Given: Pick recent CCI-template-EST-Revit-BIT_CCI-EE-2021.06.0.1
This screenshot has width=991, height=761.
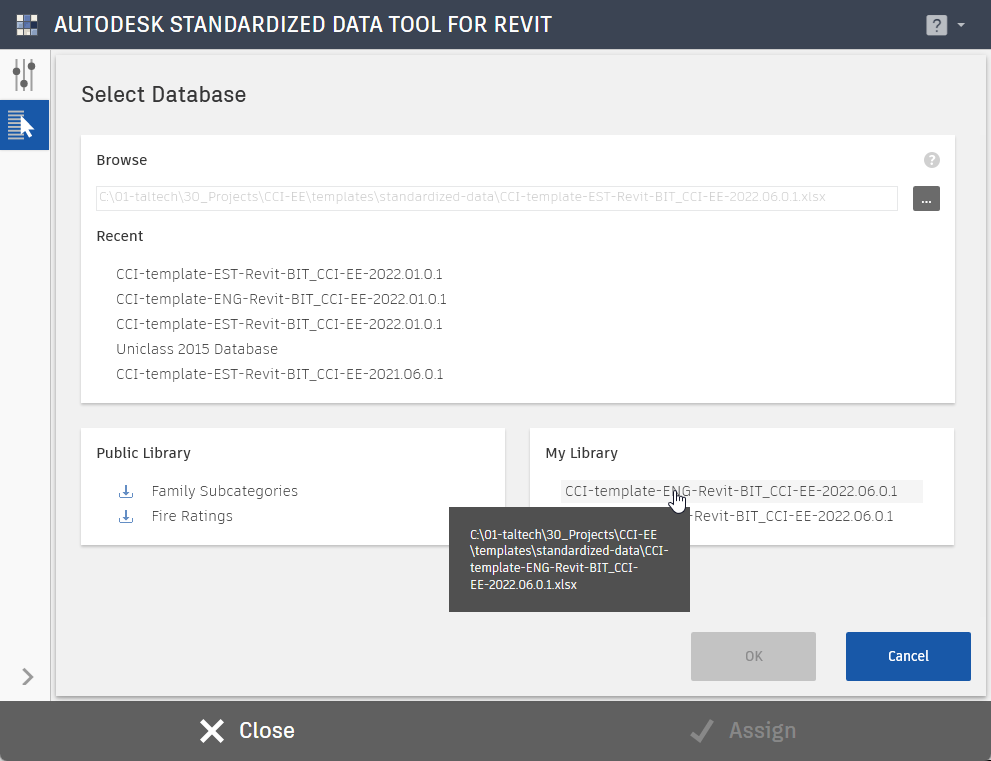Looking at the screenshot, I should (x=280, y=374).
